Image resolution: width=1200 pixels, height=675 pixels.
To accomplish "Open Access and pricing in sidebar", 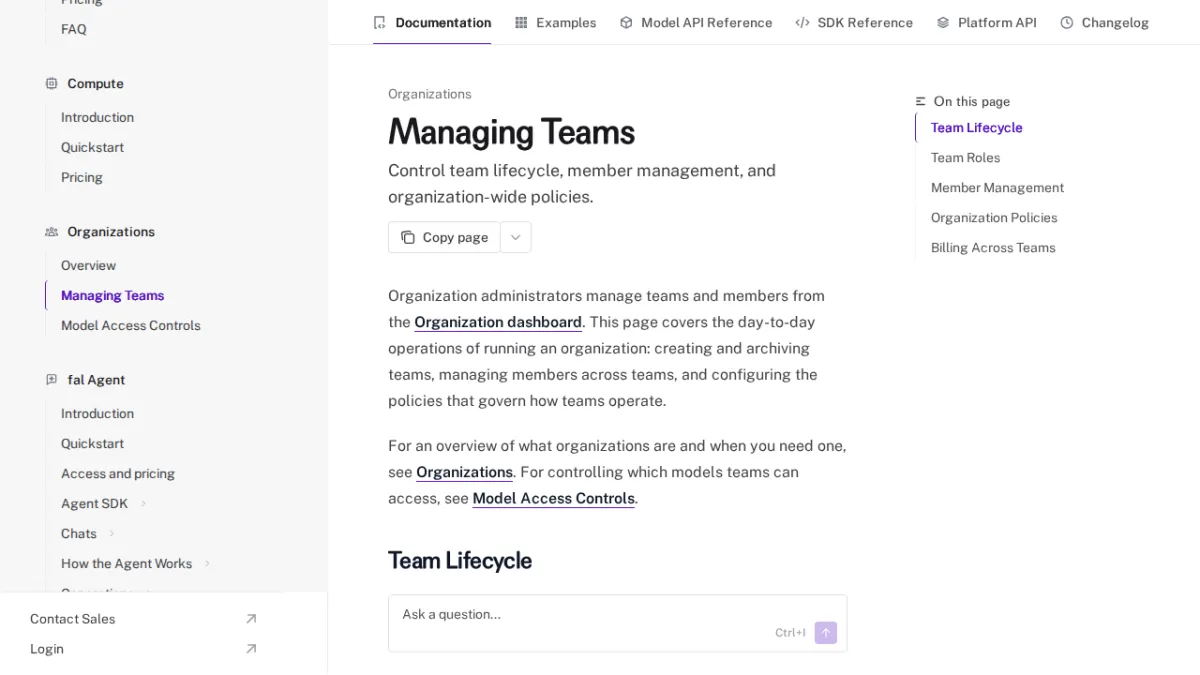I will click(x=117, y=473).
